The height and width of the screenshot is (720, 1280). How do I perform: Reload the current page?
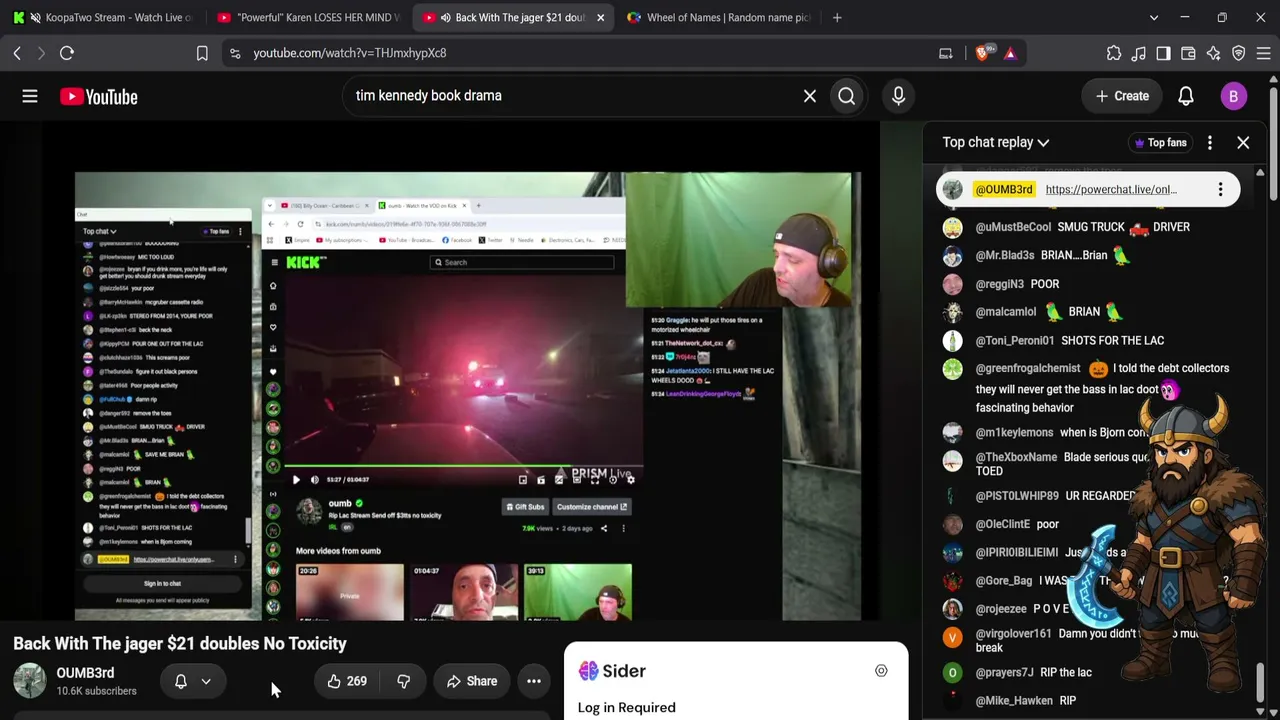point(67,53)
